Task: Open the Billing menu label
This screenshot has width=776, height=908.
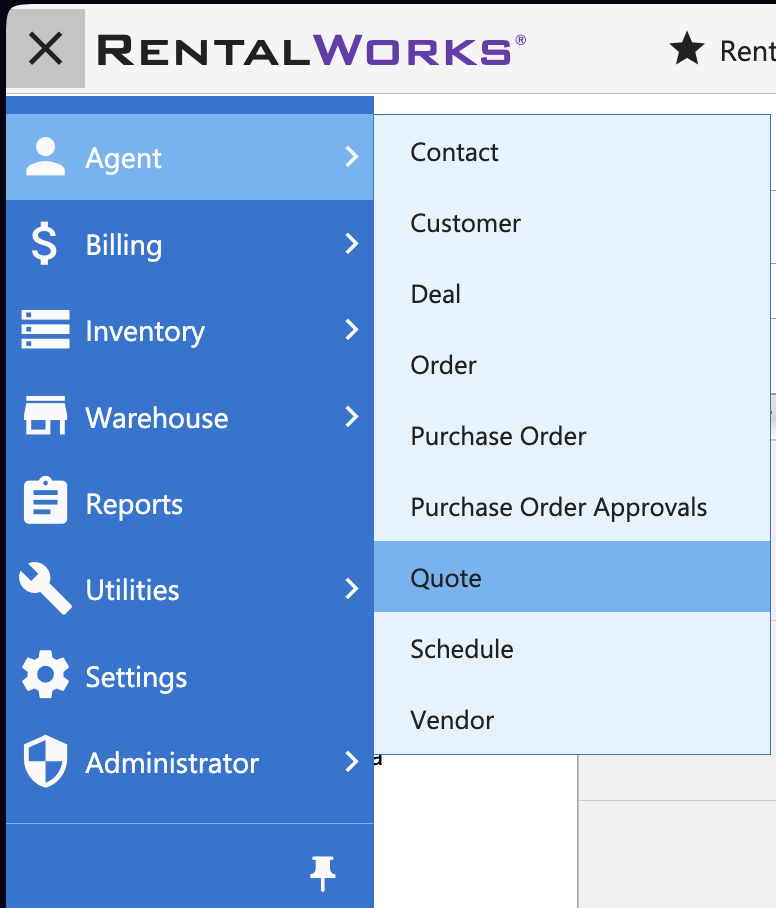Action: click(124, 245)
